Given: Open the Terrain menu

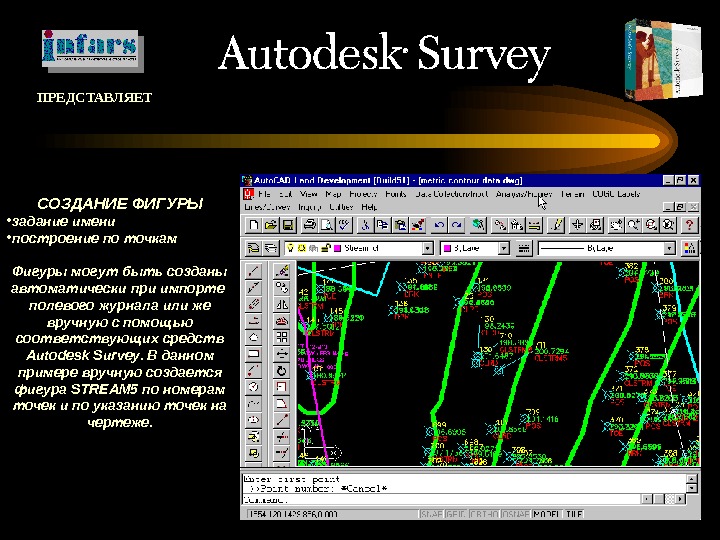Looking at the screenshot, I should pyautogui.click(x=573, y=194).
